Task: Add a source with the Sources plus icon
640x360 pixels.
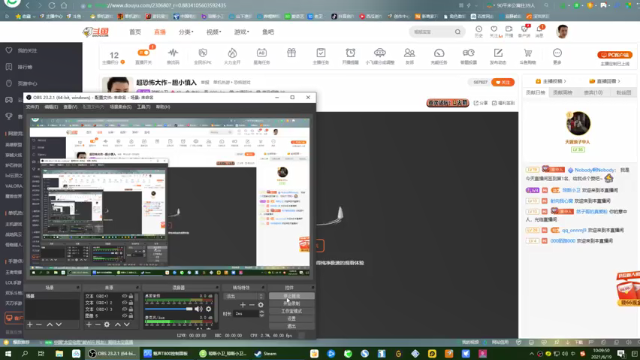Action: click(x=89, y=324)
